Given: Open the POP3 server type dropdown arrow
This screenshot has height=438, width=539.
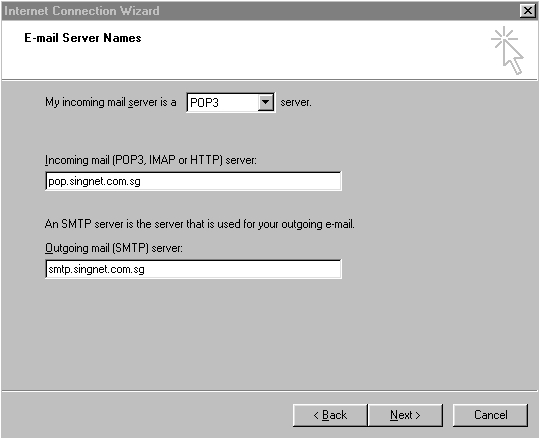Looking at the screenshot, I should click(x=265, y=102).
